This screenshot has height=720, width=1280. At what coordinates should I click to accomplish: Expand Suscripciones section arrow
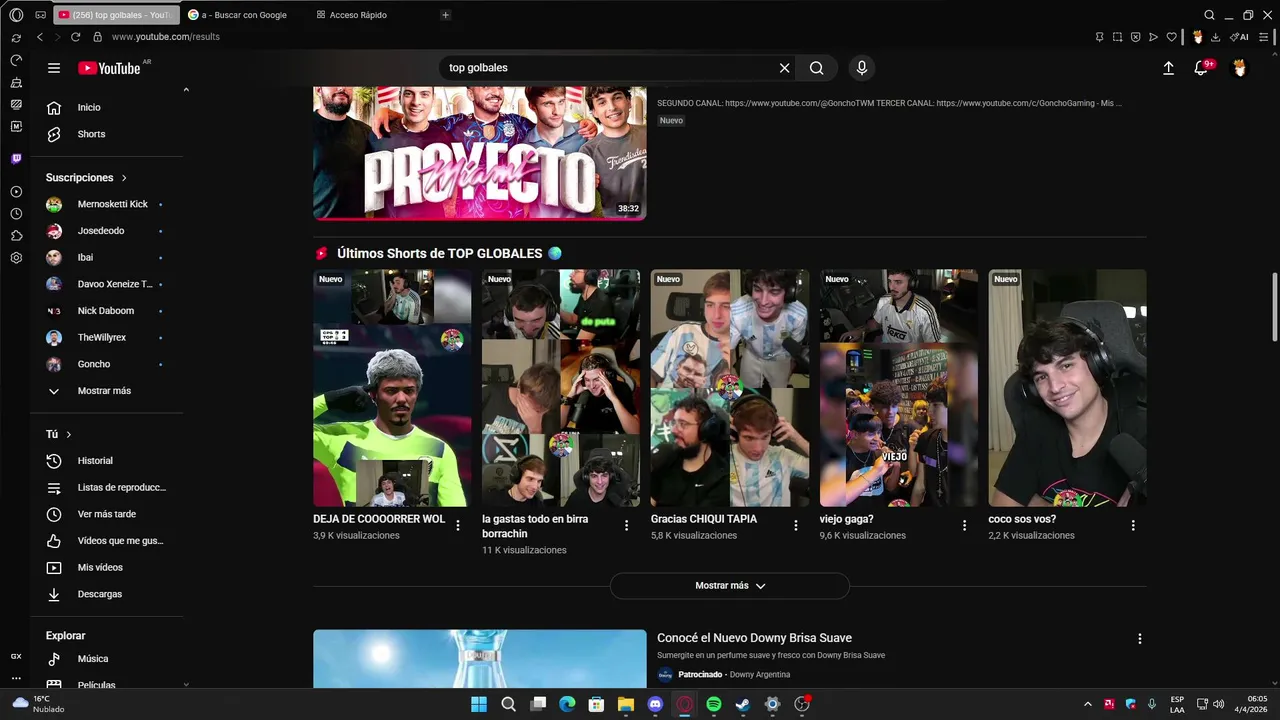click(124, 178)
